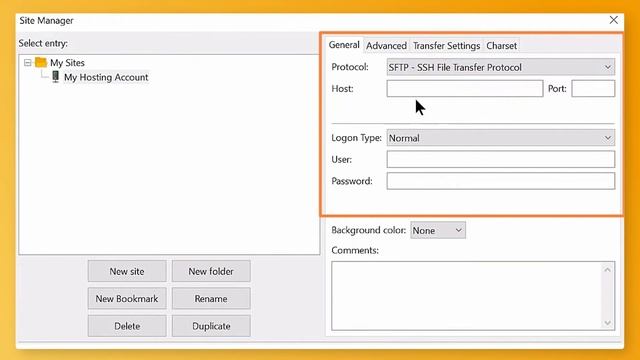Click the Host input field

point(464,89)
